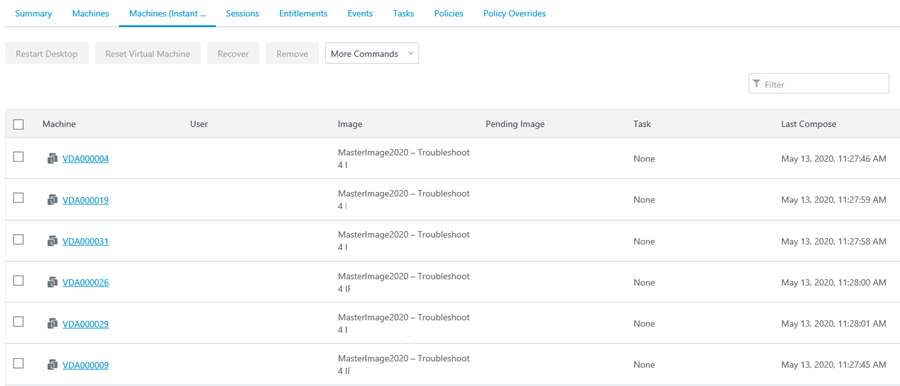
Task: Open the Sessions tab
Action: point(242,13)
